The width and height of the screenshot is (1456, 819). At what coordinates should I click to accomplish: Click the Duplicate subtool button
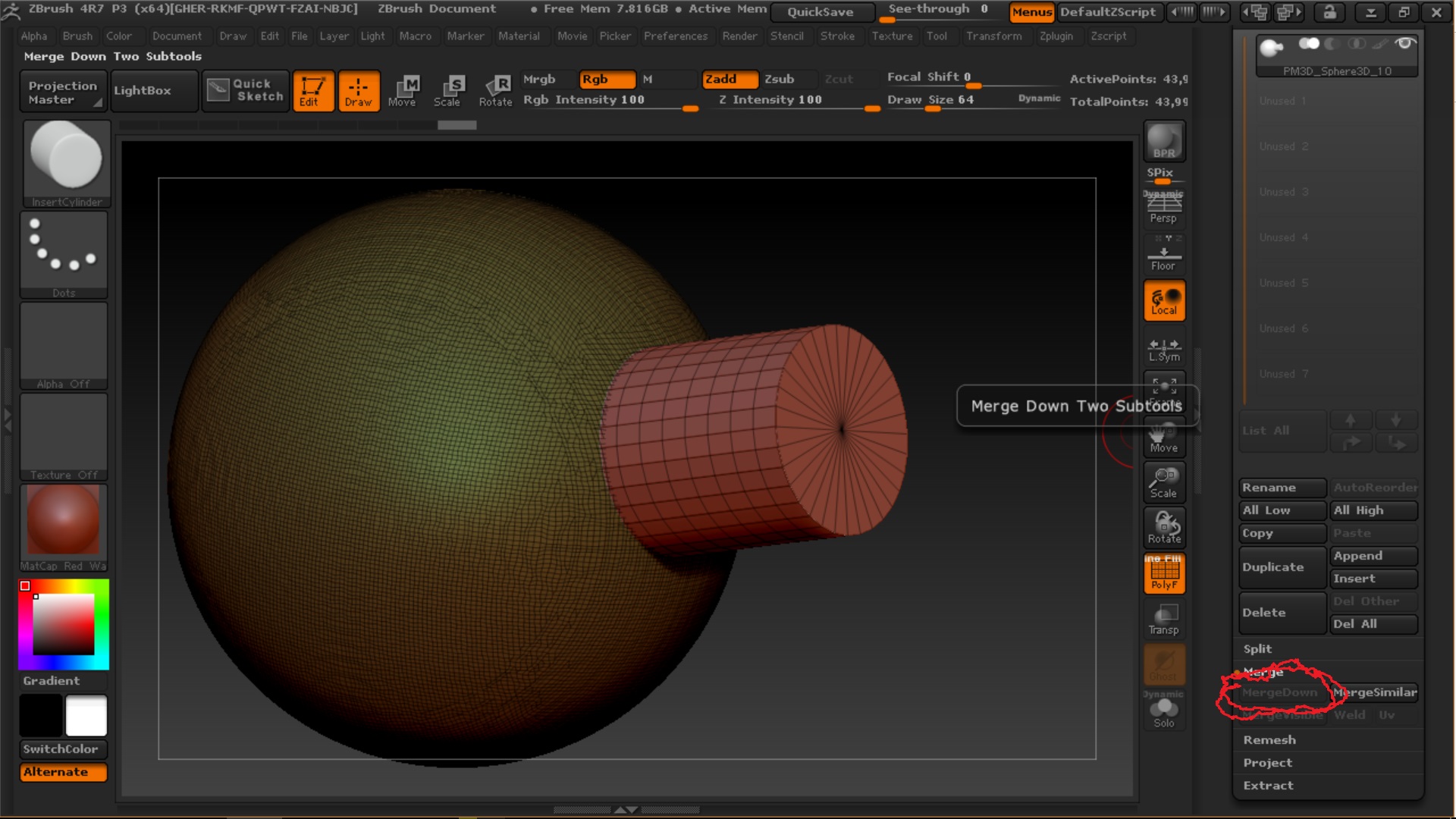[x=1282, y=567]
